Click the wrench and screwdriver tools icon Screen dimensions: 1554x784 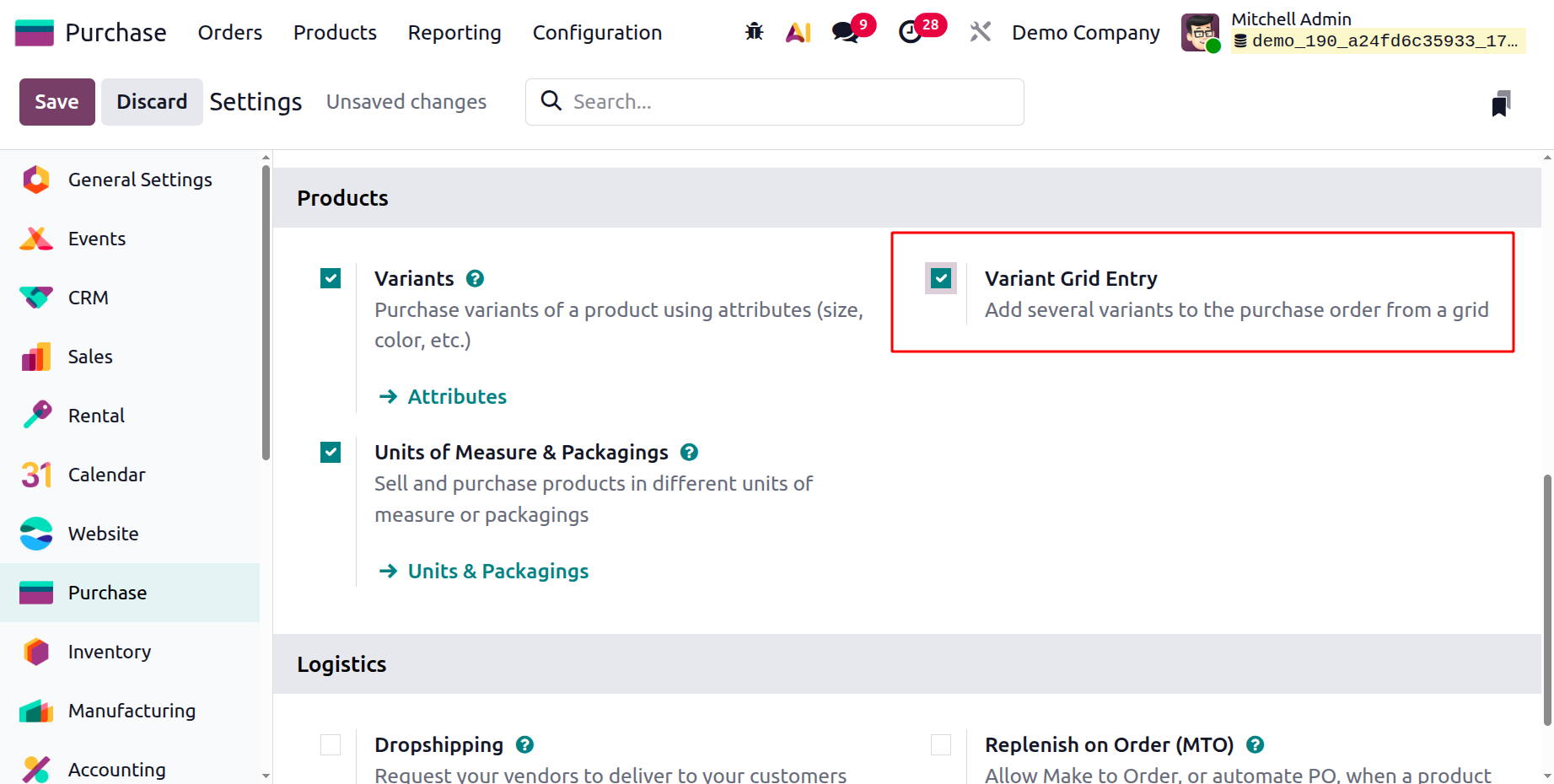click(x=980, y=32)
